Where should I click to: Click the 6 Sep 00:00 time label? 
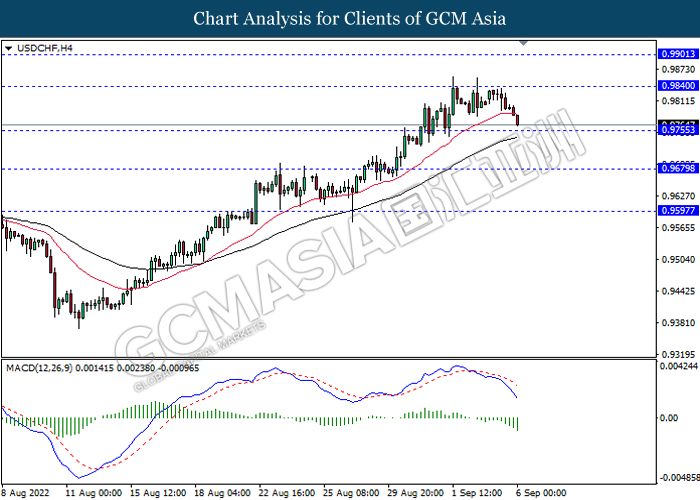[x=541, y=493]
